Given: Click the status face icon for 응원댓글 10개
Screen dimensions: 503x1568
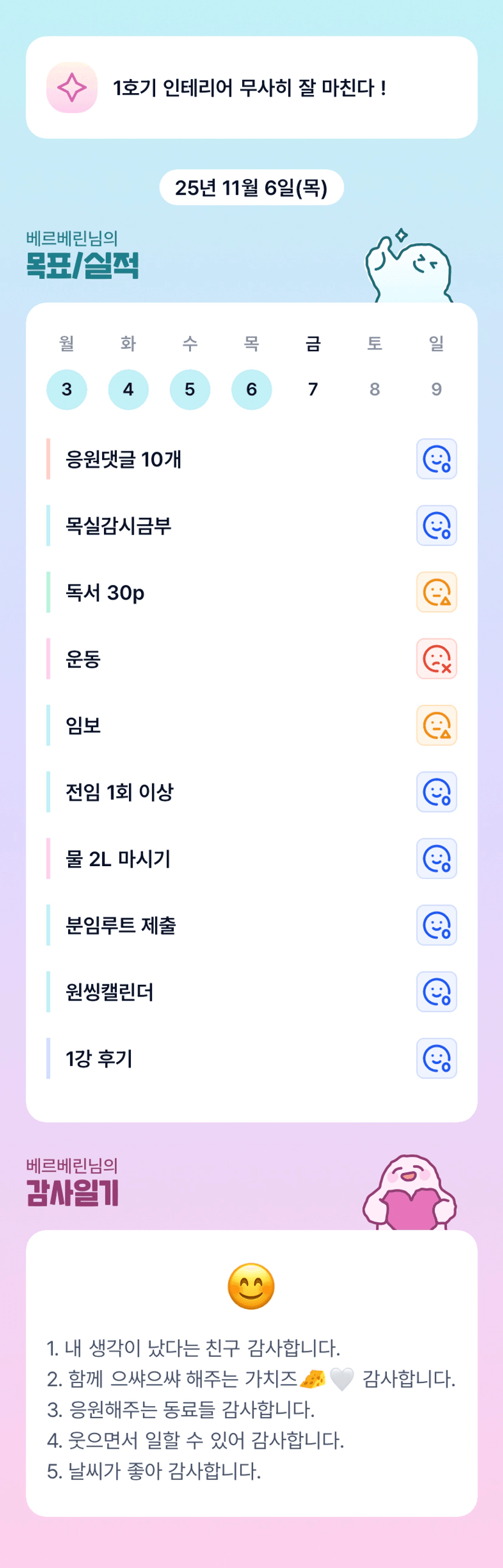Looking at the screenshot, I should click(x=436, y=459).
